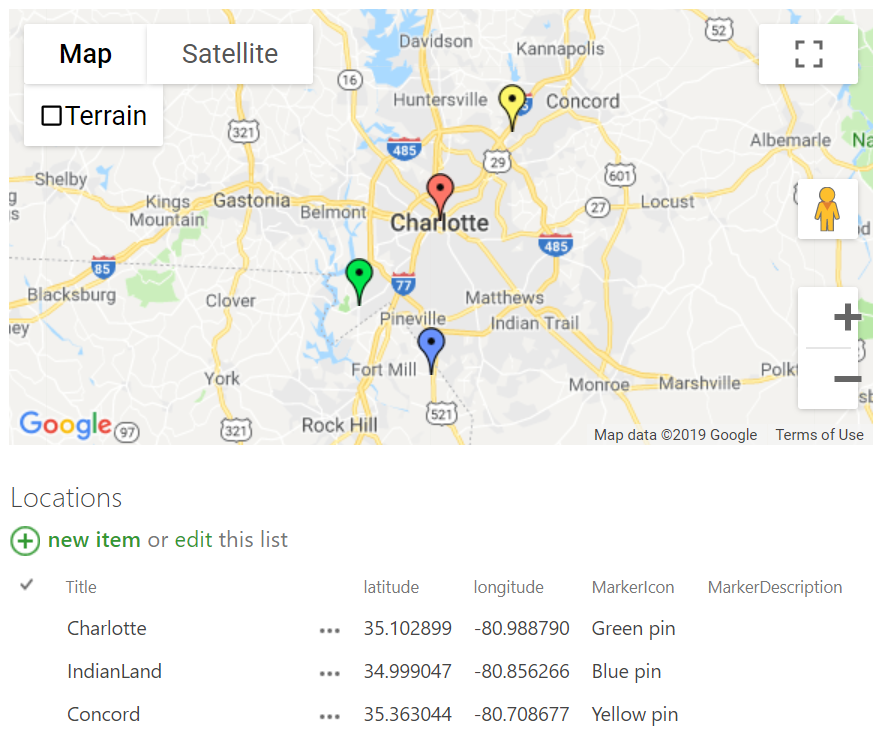The image size is (885, 739).
Task: Open the Terms of Use link
Action: point(819,435)
